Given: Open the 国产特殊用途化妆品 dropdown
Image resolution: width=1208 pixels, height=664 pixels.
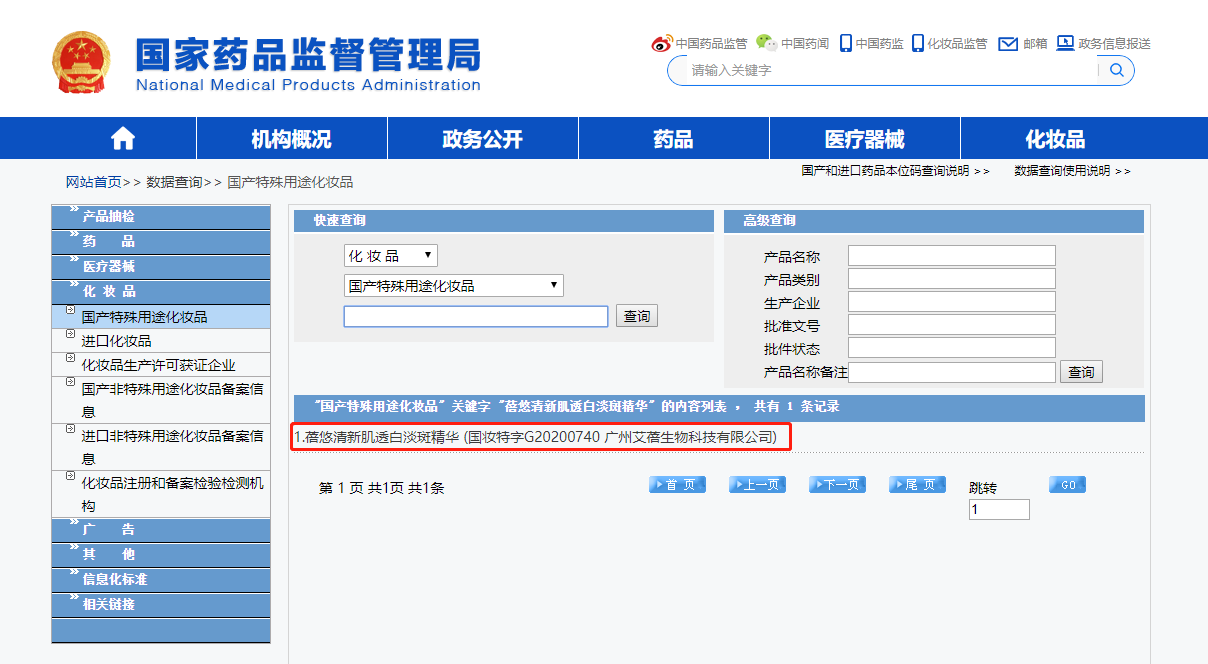Looking at the screenshot, I should click(x=453, y=286).
